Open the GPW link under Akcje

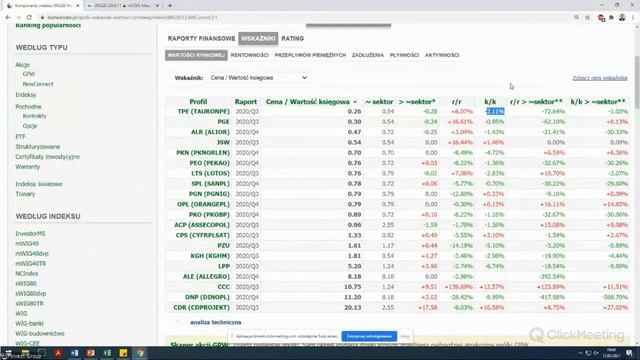29,74
